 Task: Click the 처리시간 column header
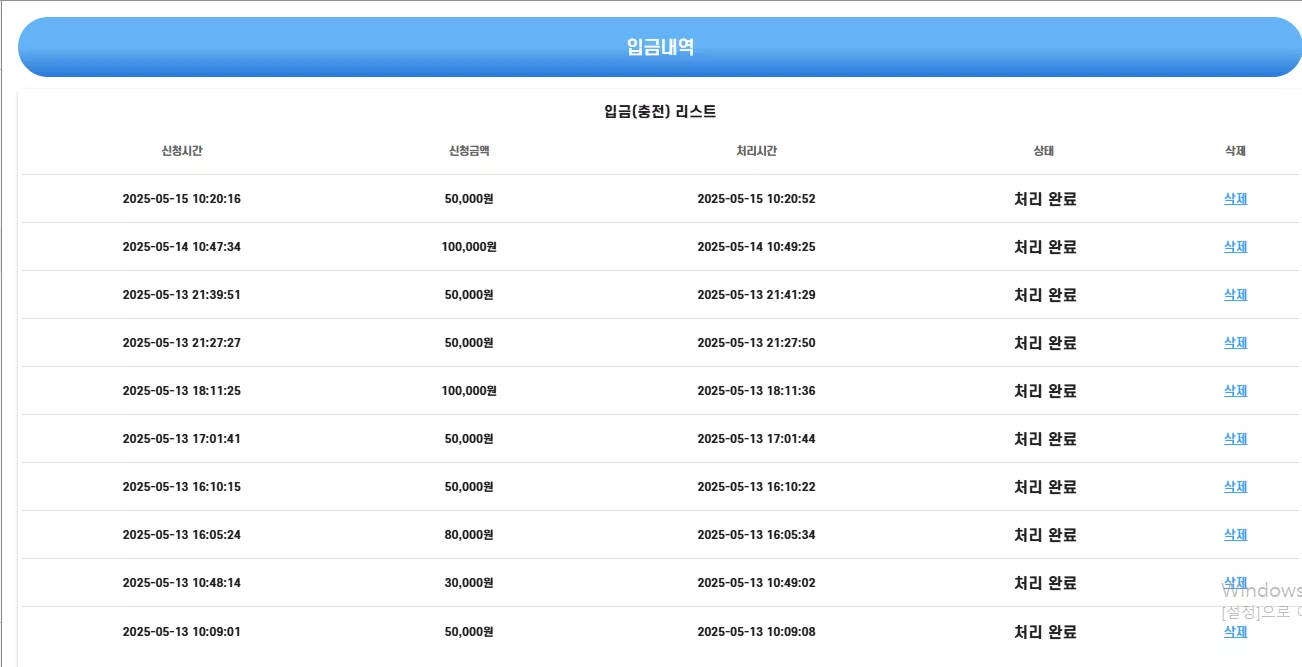[756, 151]
